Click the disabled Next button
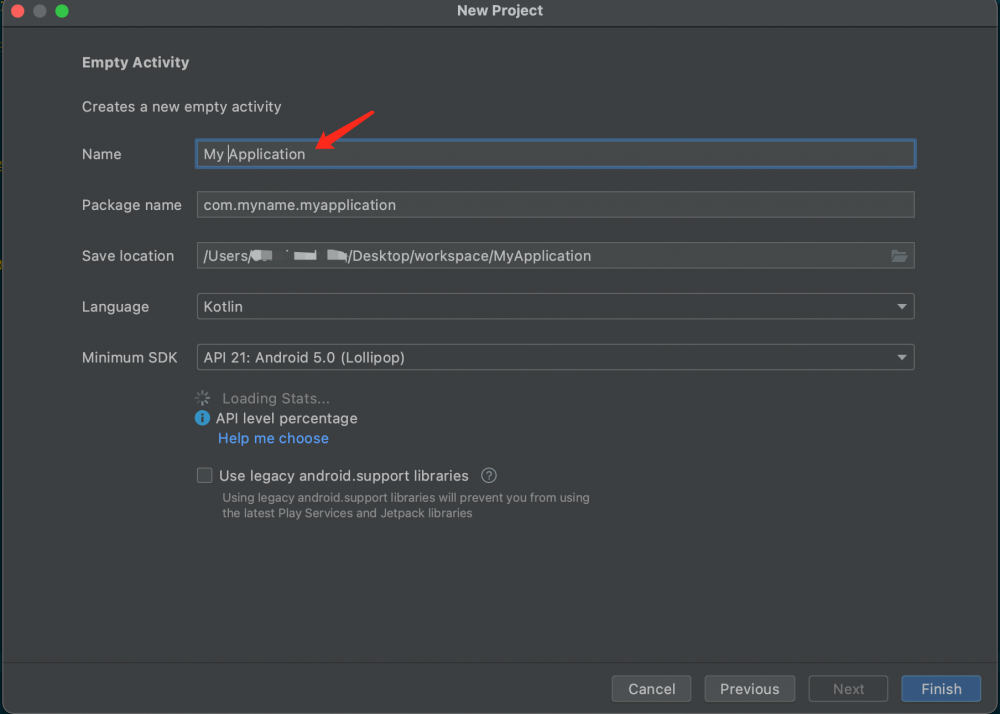The width and height of the screenshot is (1000, 714). [x=848, y=688]
